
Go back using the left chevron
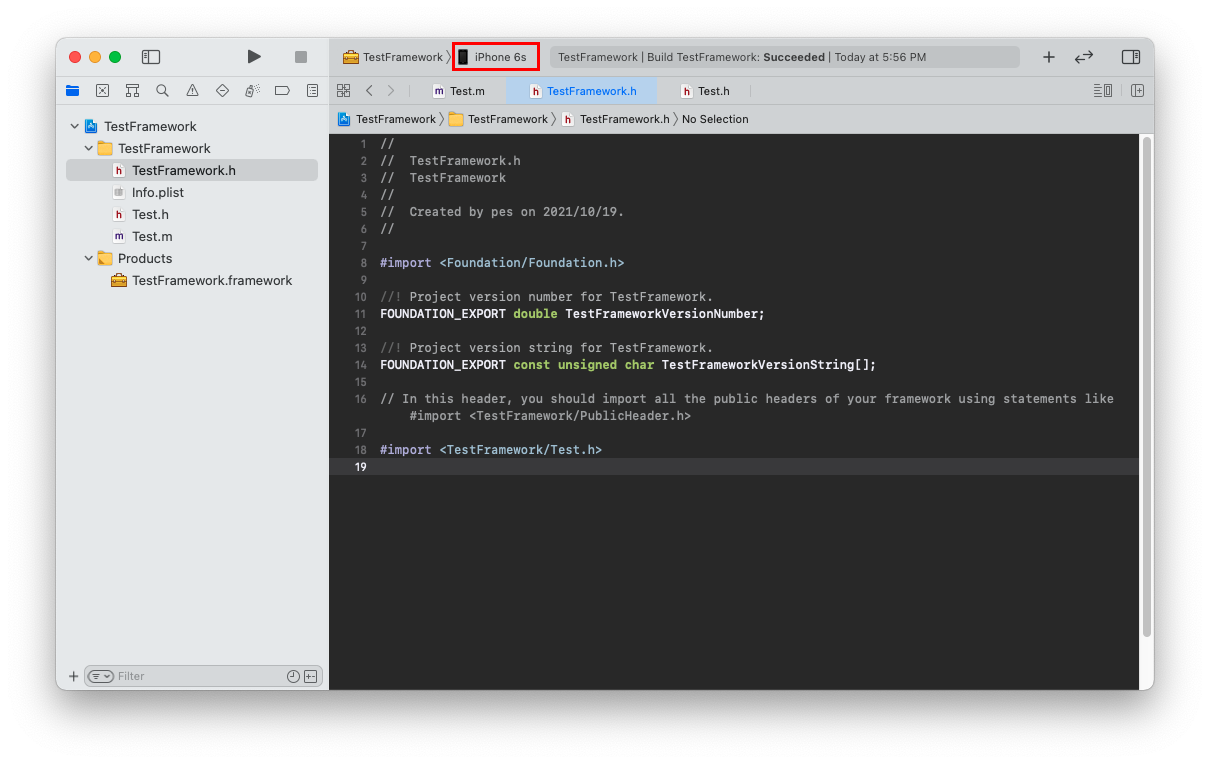tap(369, 90)
